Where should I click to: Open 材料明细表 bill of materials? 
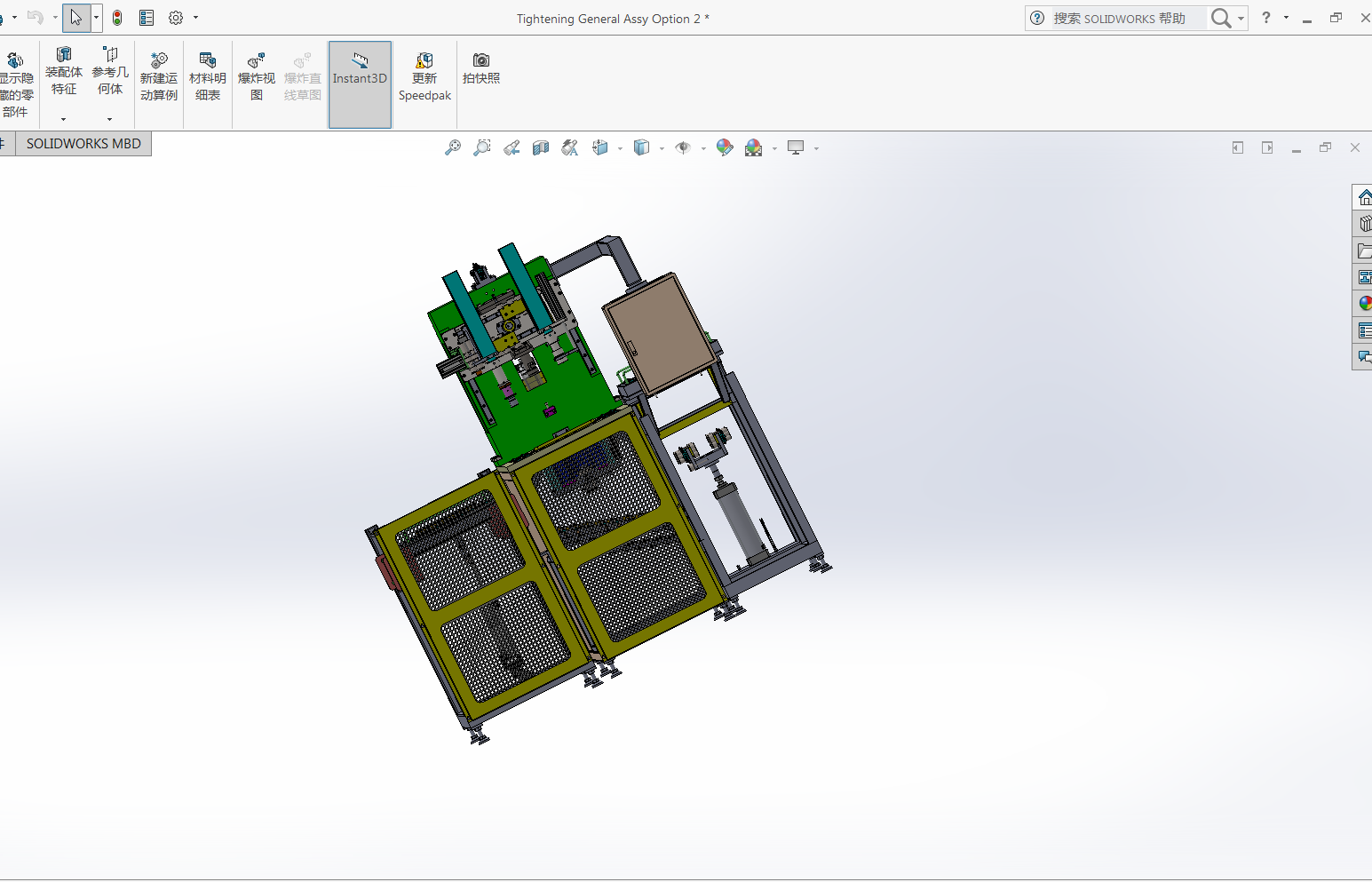pyautogui.click(x=207, y=76)
